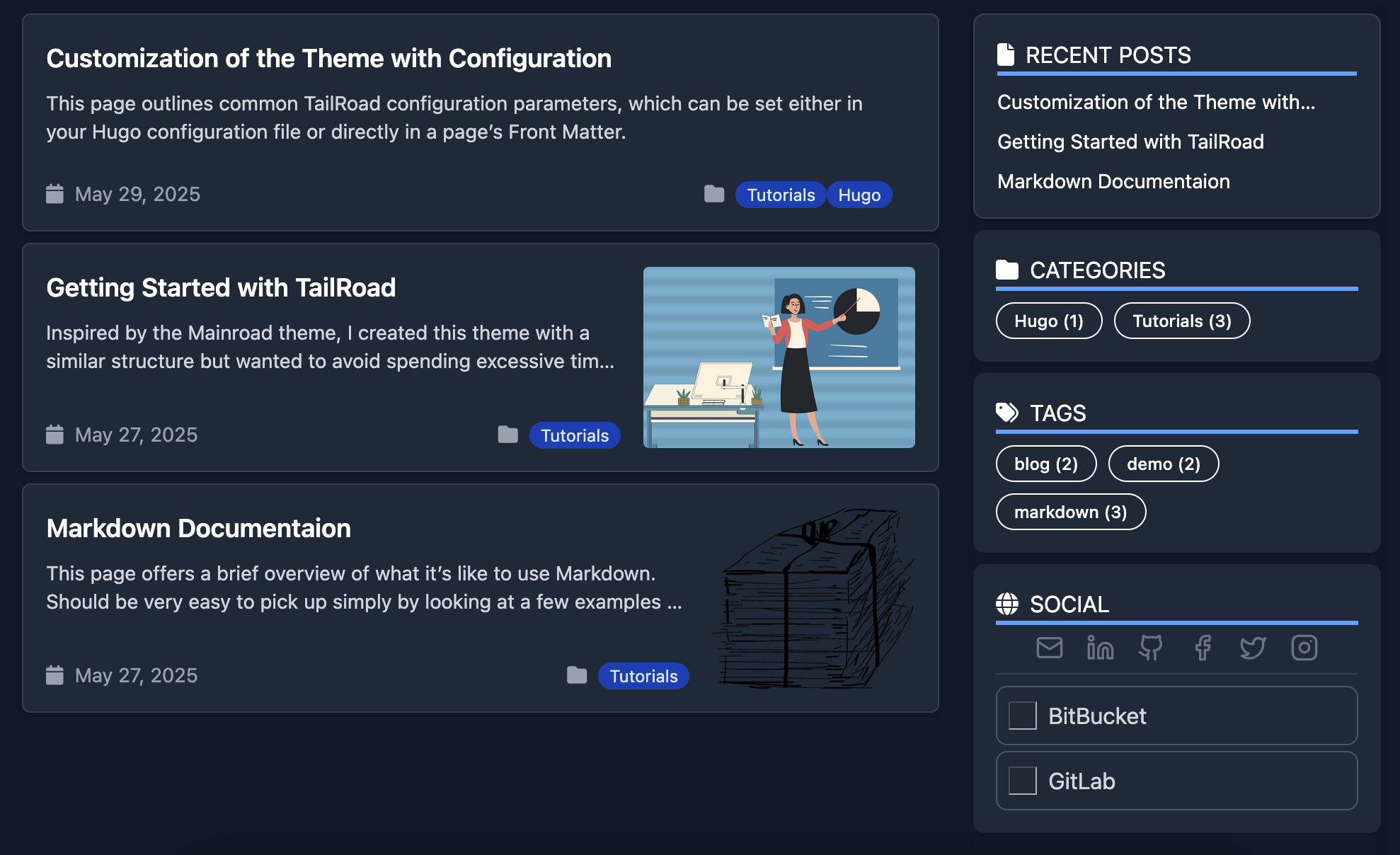Filter by the demo (2) tag
Screen dimensions: 1400x855
pos(1163,464)
